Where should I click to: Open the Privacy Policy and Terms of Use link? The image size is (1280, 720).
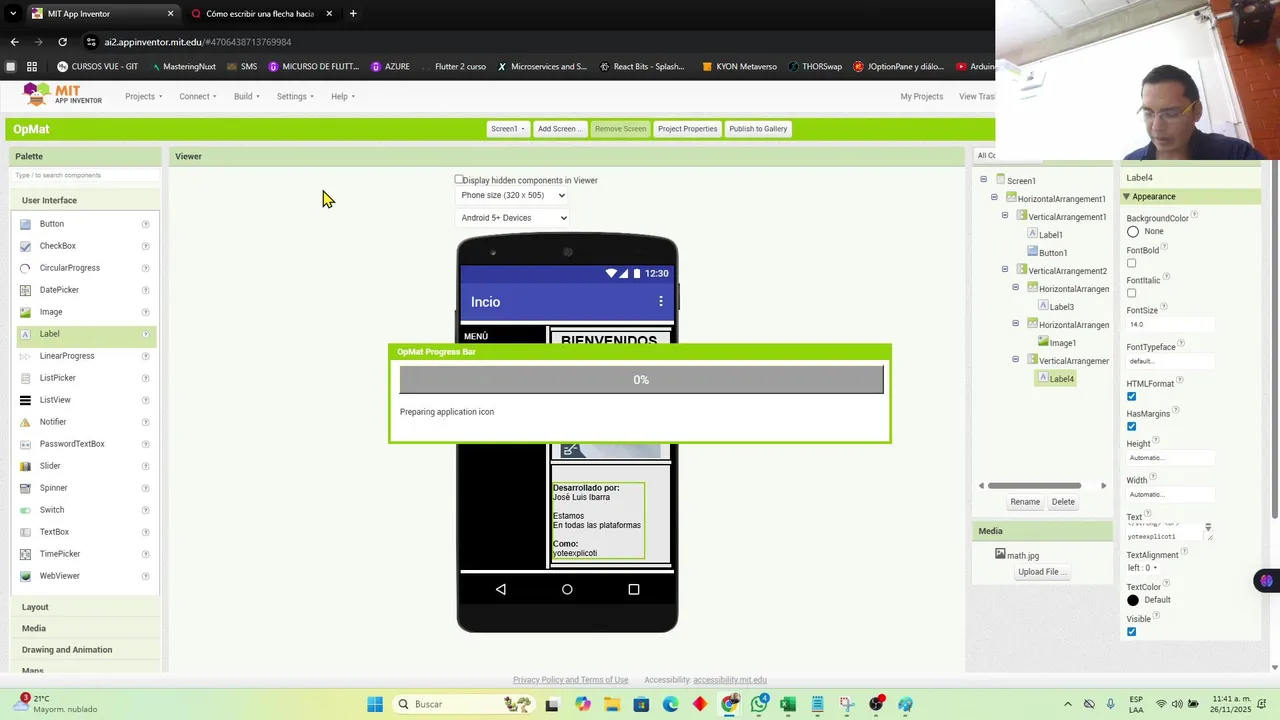point(570,680)
